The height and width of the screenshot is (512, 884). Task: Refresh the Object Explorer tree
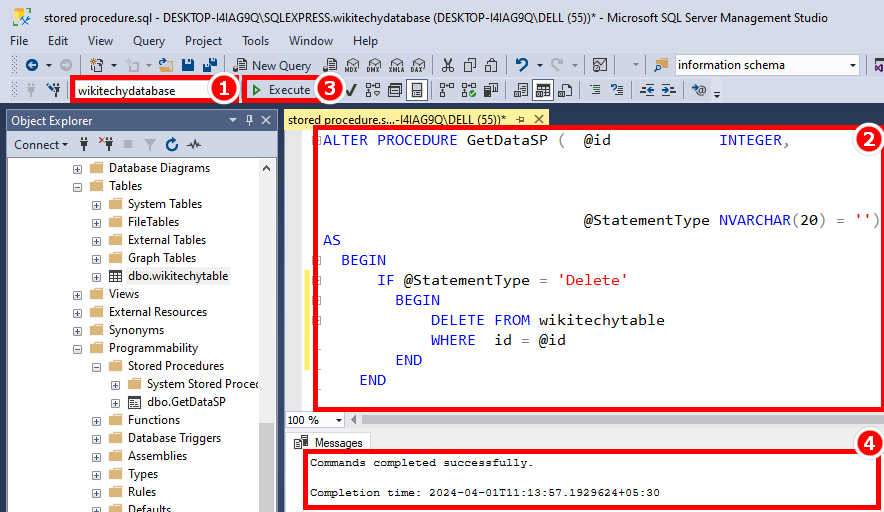(172, 144)
